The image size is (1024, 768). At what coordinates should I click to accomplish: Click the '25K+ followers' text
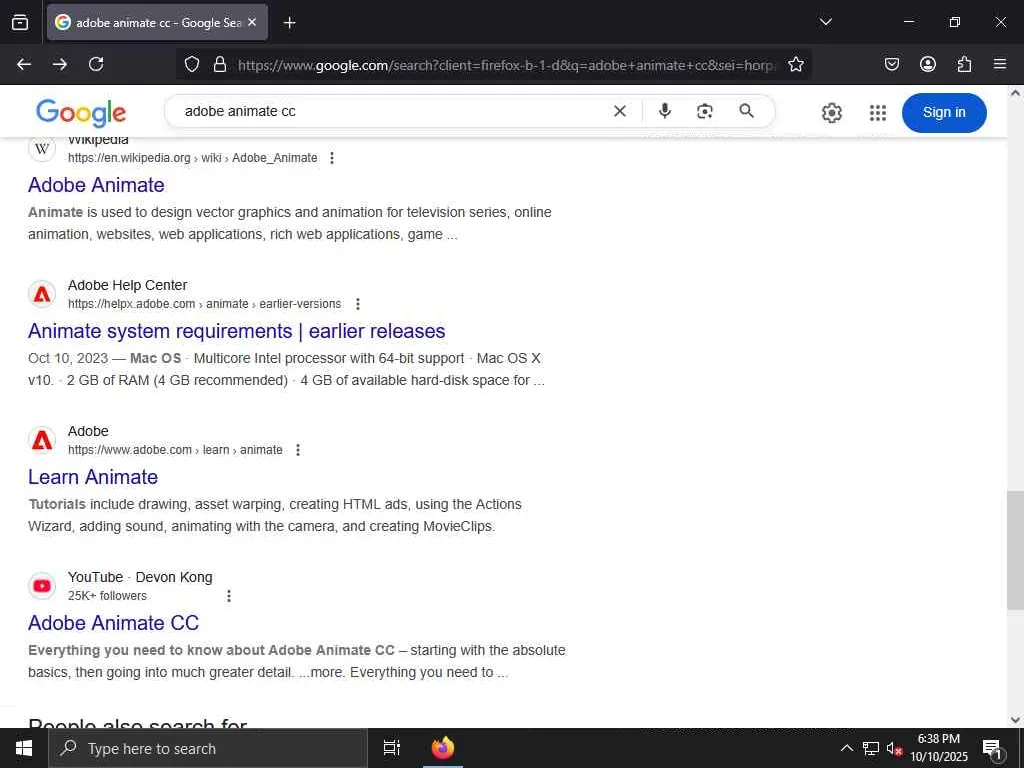point(107,596)
